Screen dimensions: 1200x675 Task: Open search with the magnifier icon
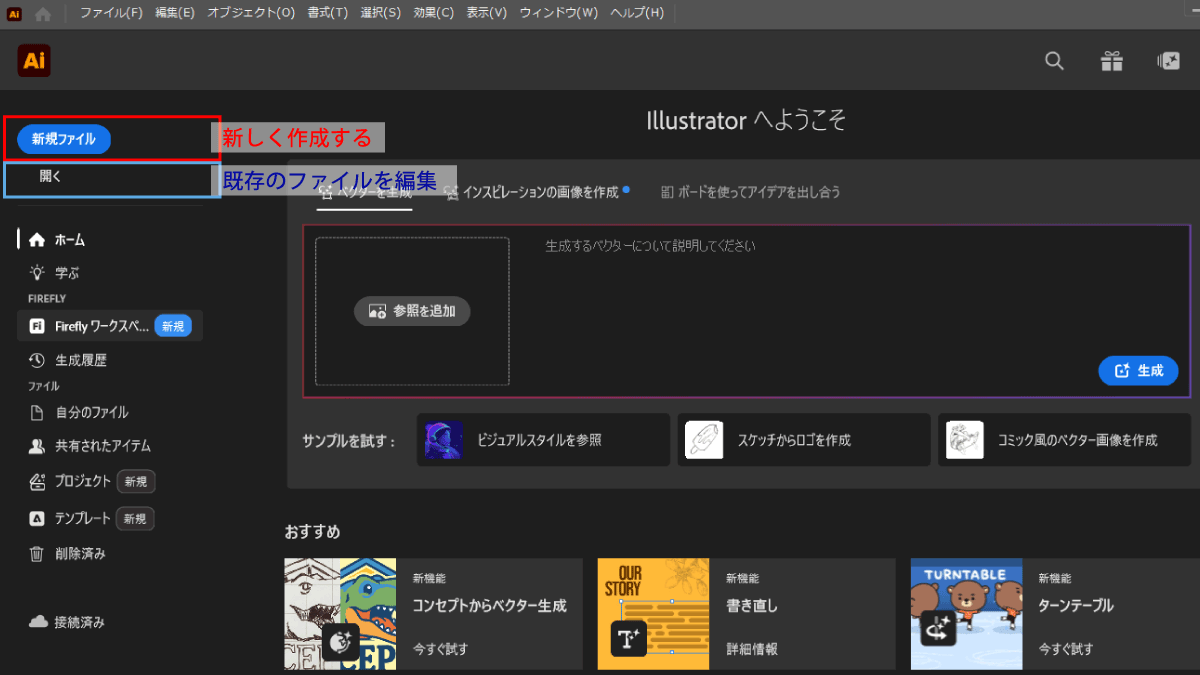click(1054, 61)
